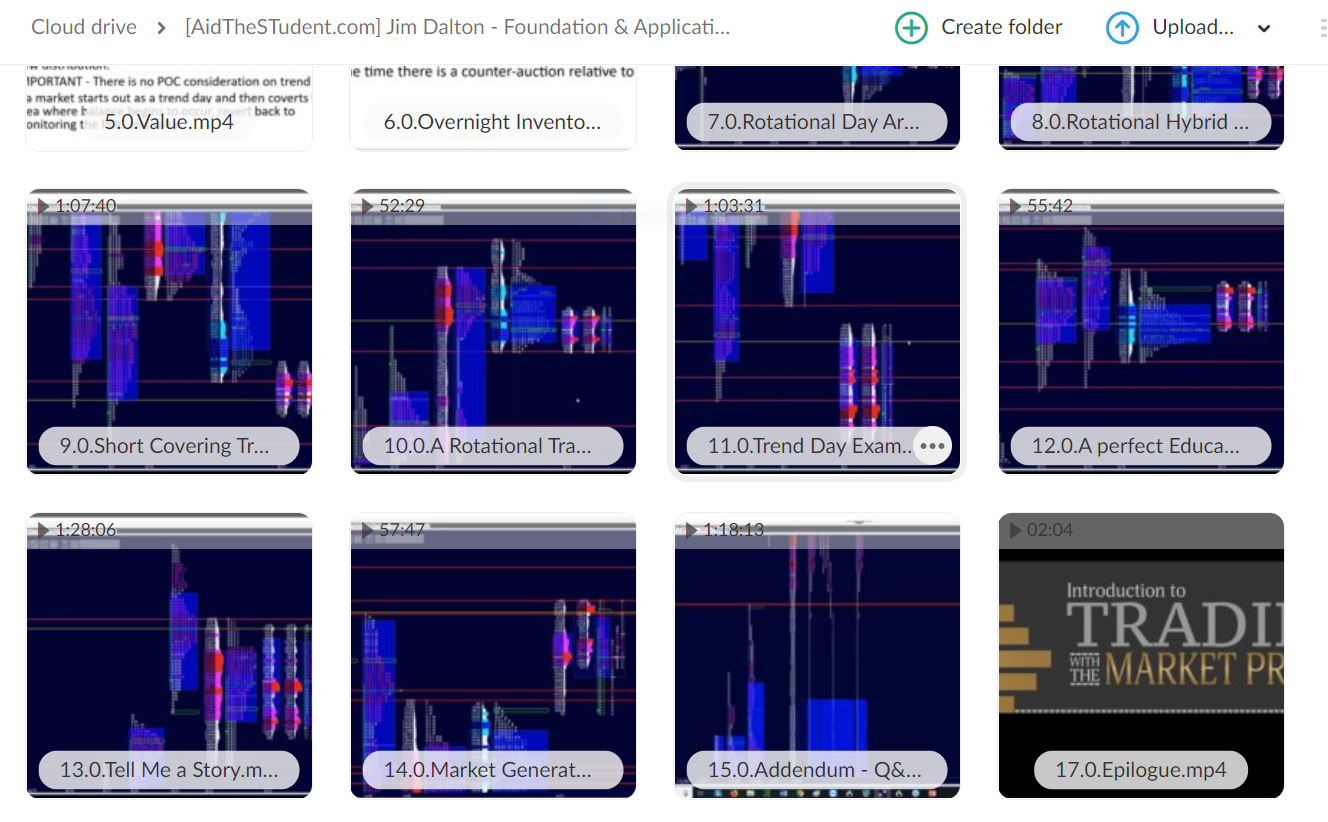The image size is (1328, 822).
Task: Open more options for 11.0.Trend Day Exam
Action: point(933,446)
